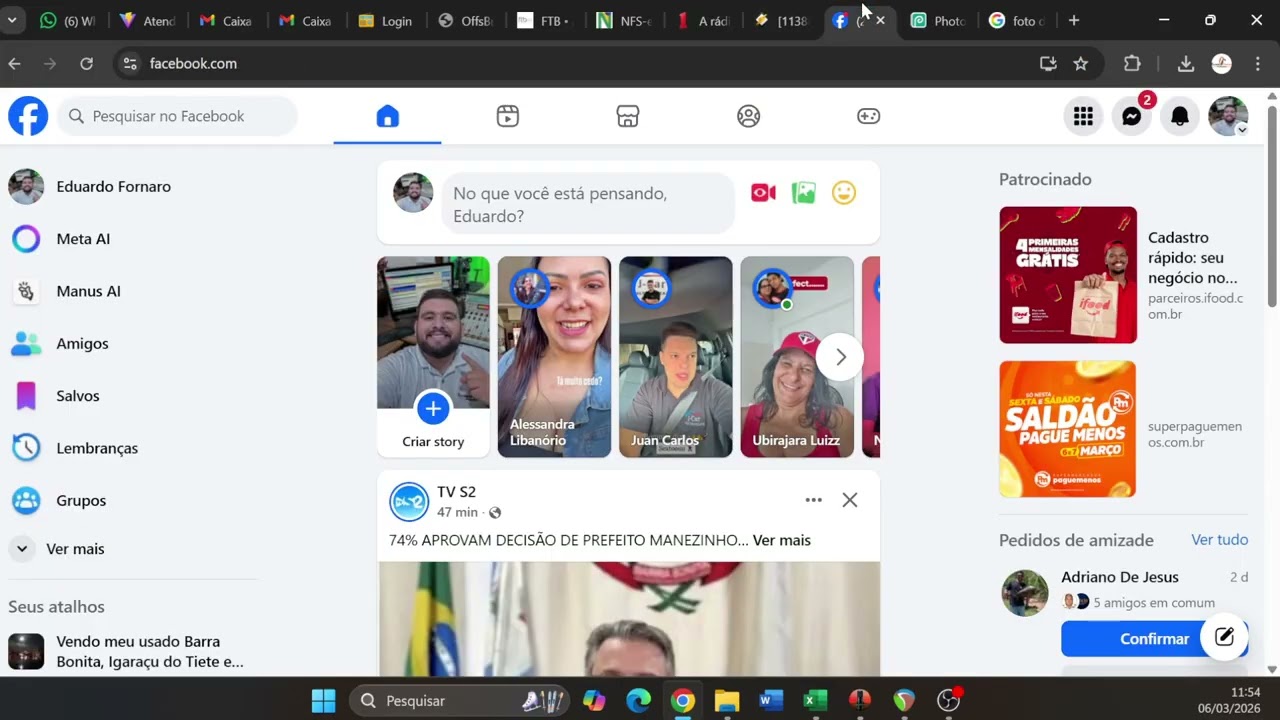Screen dimensions: 1280x720
Task: Open new browser tab
Action: (1074, 20)
